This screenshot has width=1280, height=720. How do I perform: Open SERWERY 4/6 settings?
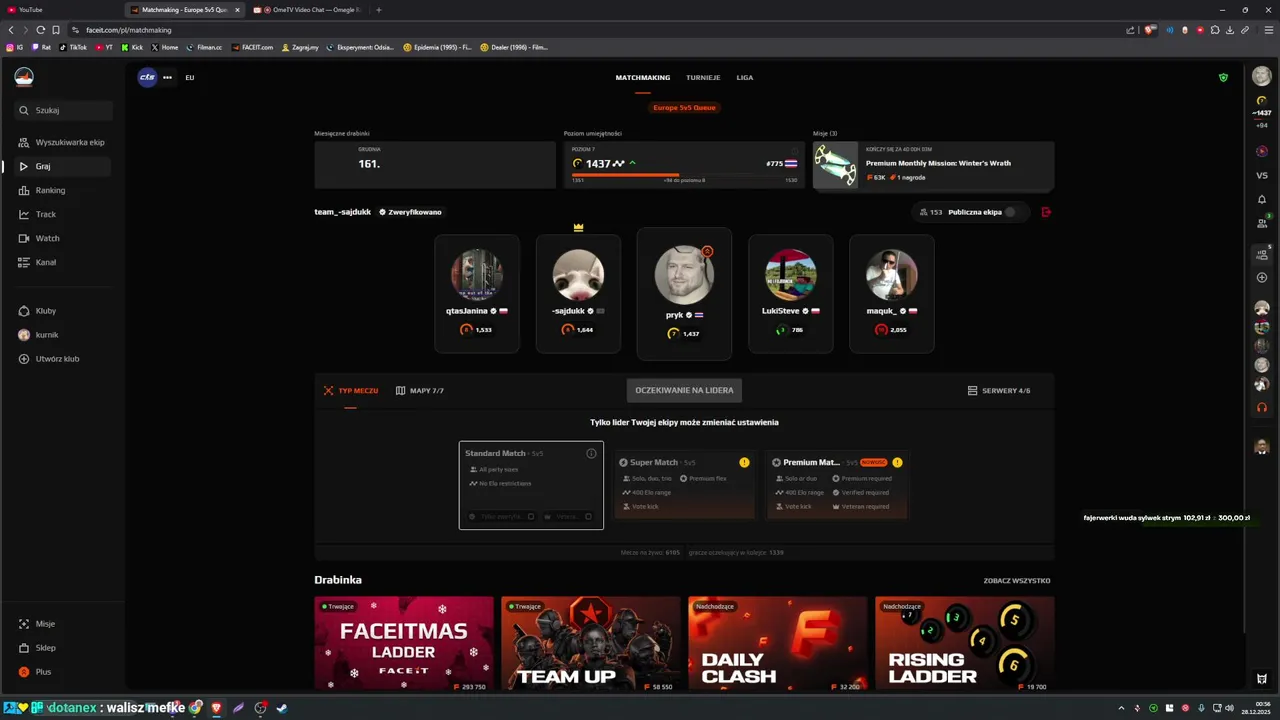click(999, 391)
